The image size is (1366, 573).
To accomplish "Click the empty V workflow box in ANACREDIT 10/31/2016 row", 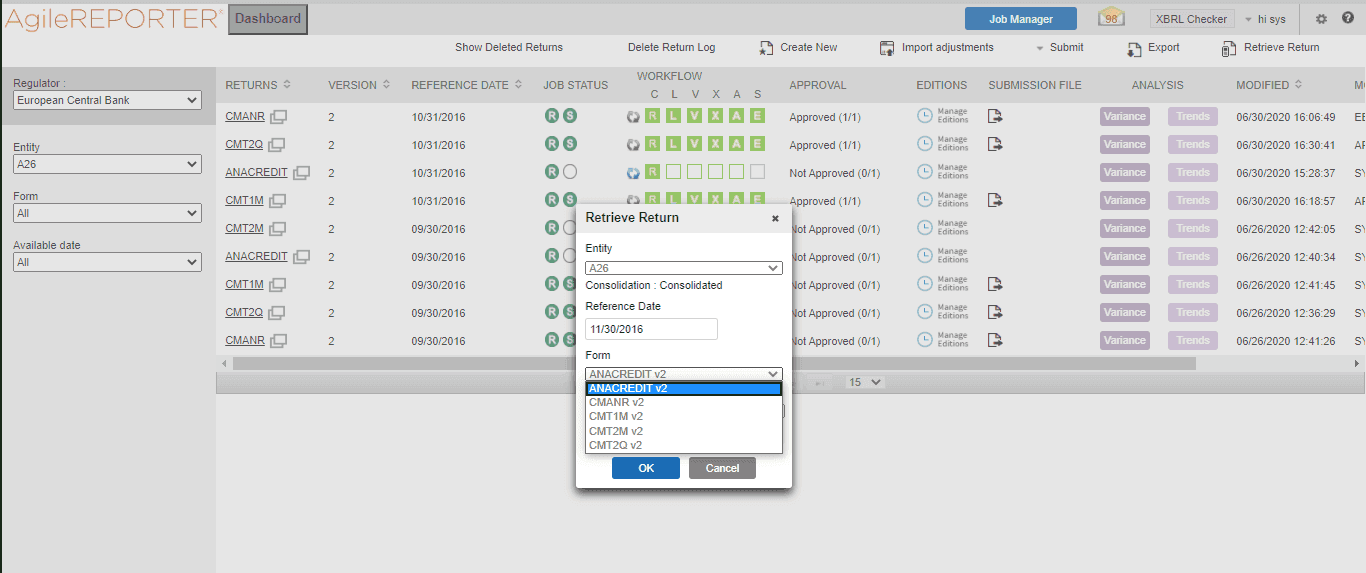I will coord(695,172).
